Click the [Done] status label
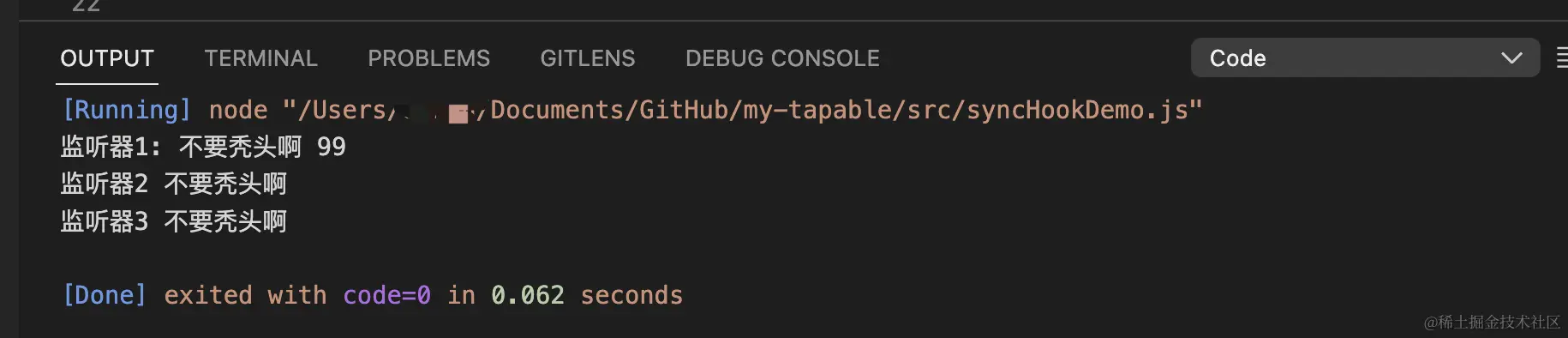The image size is (1568, 338). (x=105, y=295)
